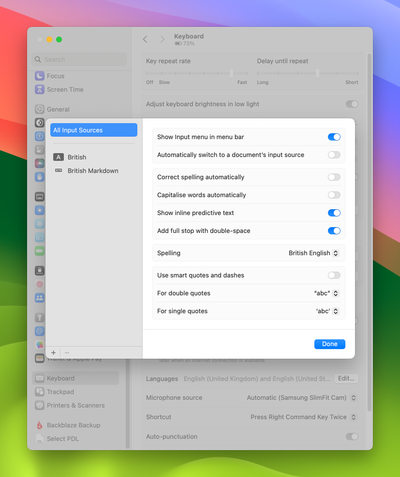Open the Siri & Spotlight sidebar icon
Screen dimensions: 400x477
click(40, 163)
